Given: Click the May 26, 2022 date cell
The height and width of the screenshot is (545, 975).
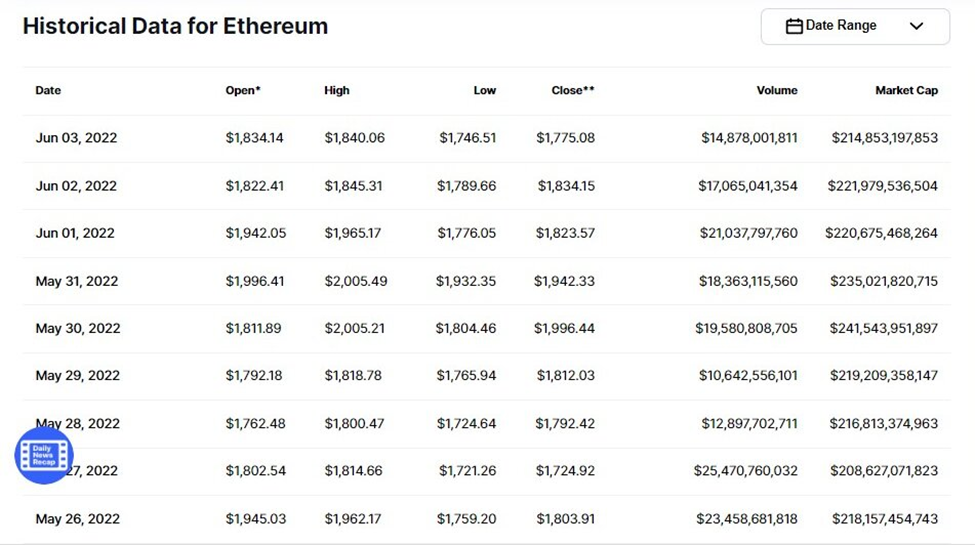Looking at the screenshot, I should pos(78,519).
